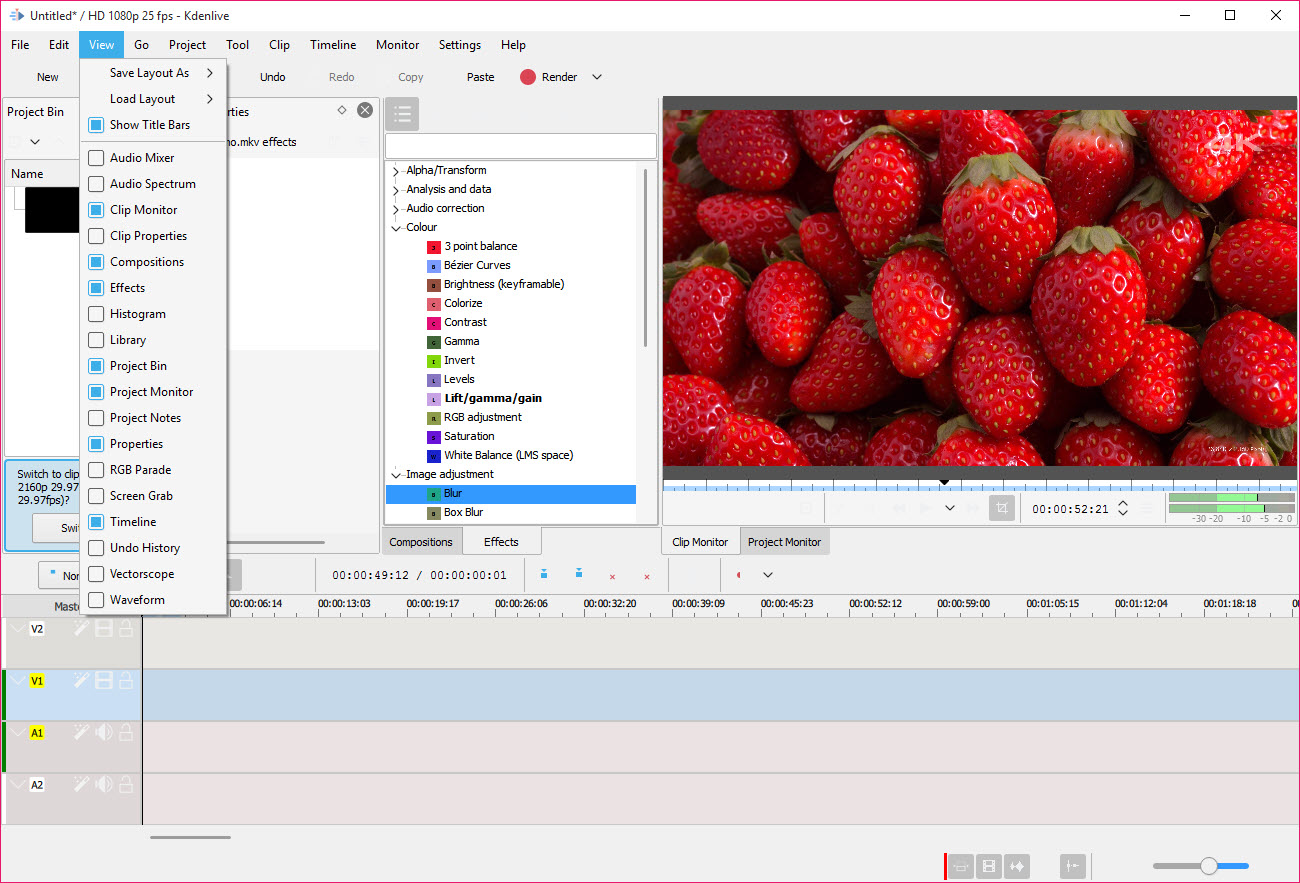This screenshot has height=883, width=1300.
Task: Expand the Alpha/Transform effects category
Action: tap(396, 171)
